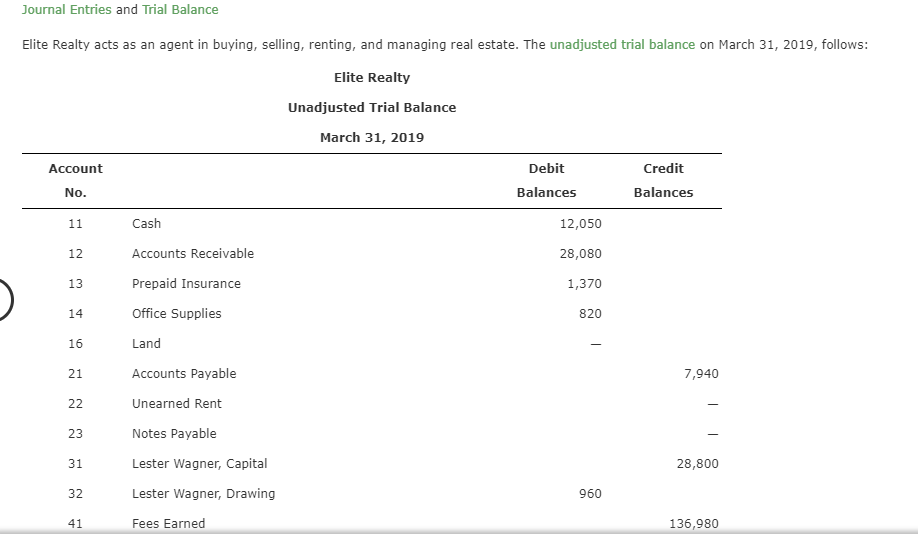
Task: Select the Prepaid Insurance account name
Action: pos(186,284)
